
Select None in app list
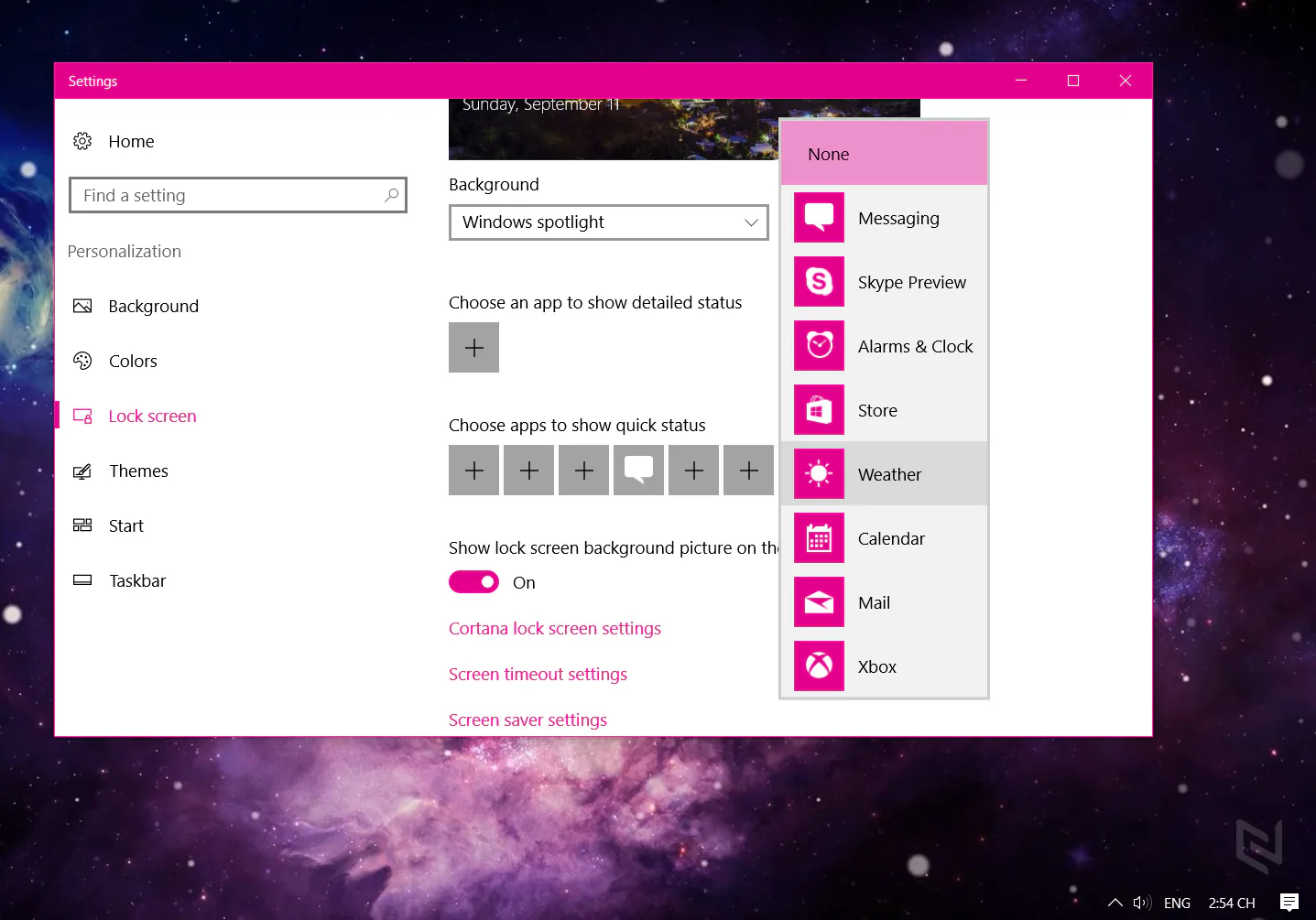coord(884,154)
